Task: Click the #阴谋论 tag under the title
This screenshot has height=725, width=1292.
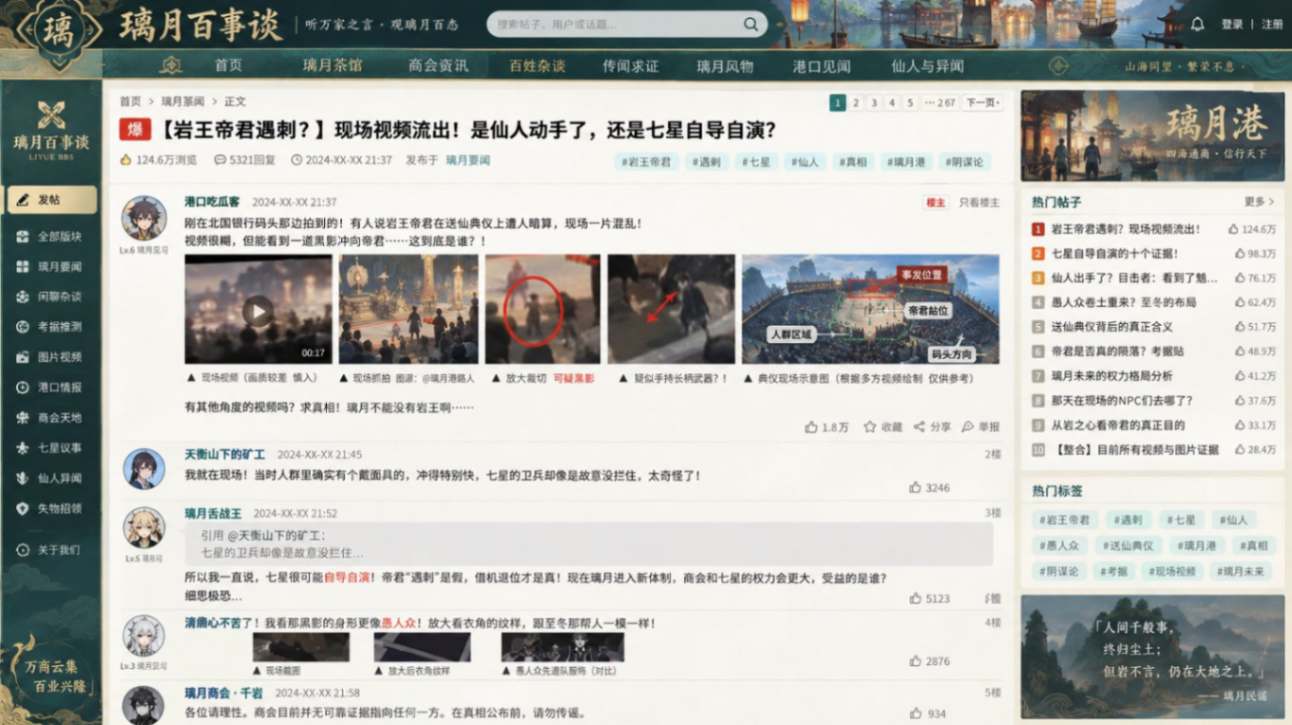Action: click(x=966, y=161)
